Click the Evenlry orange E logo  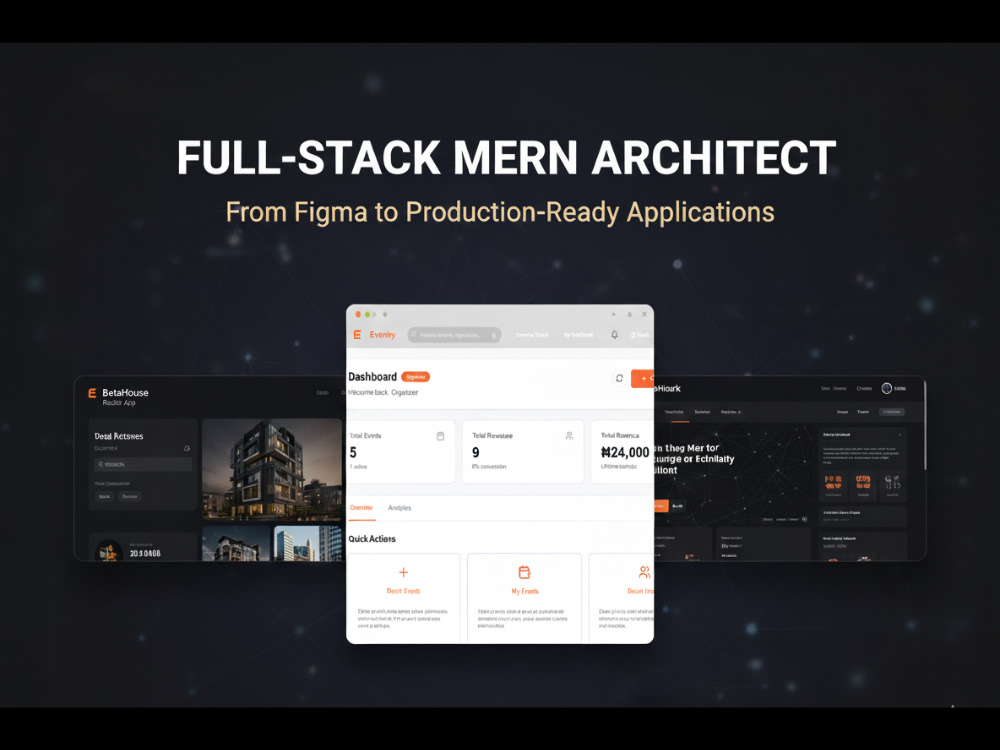coord(357,335)
